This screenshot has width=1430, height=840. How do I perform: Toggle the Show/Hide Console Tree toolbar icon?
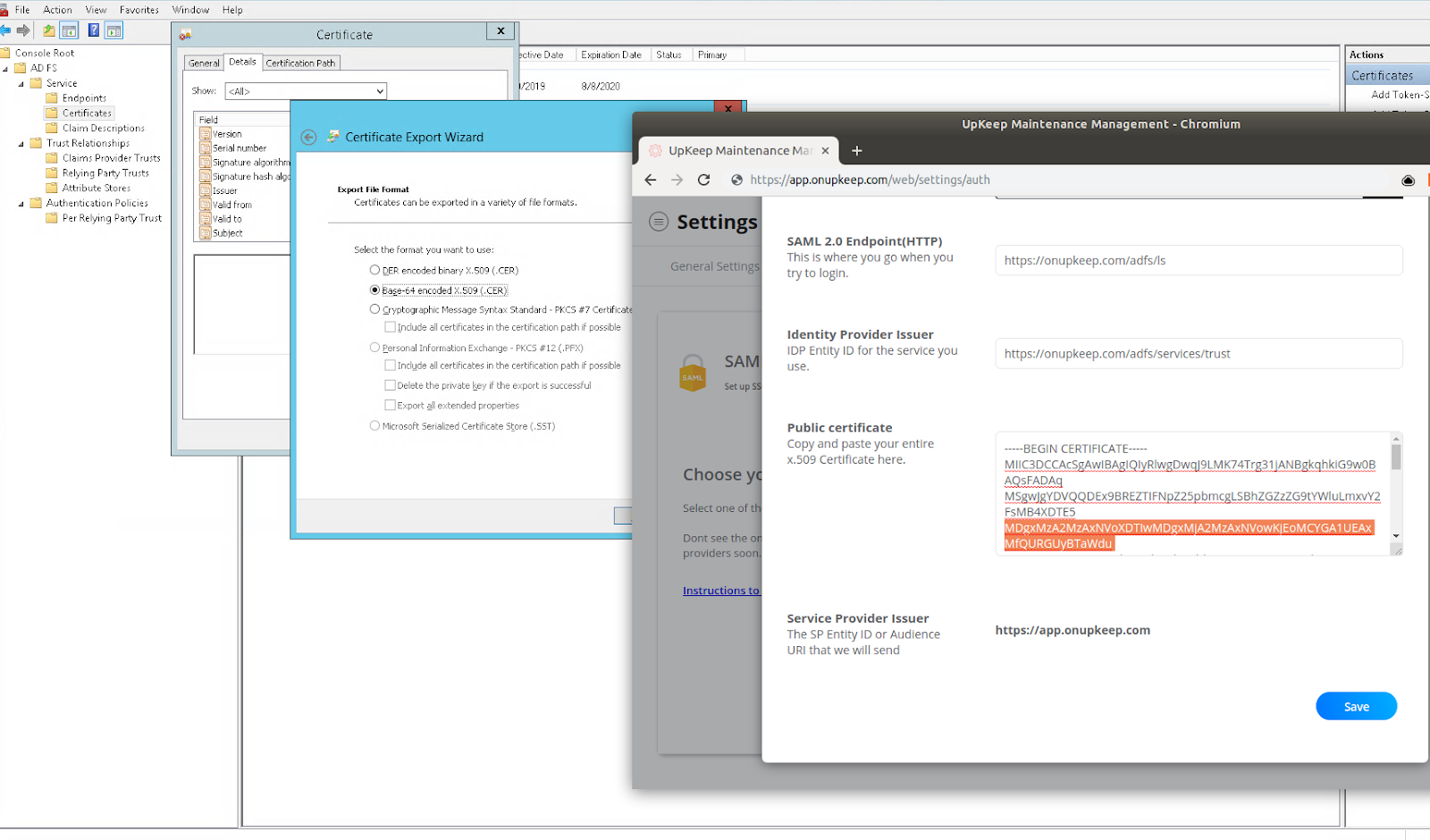[x=69, y=30]
